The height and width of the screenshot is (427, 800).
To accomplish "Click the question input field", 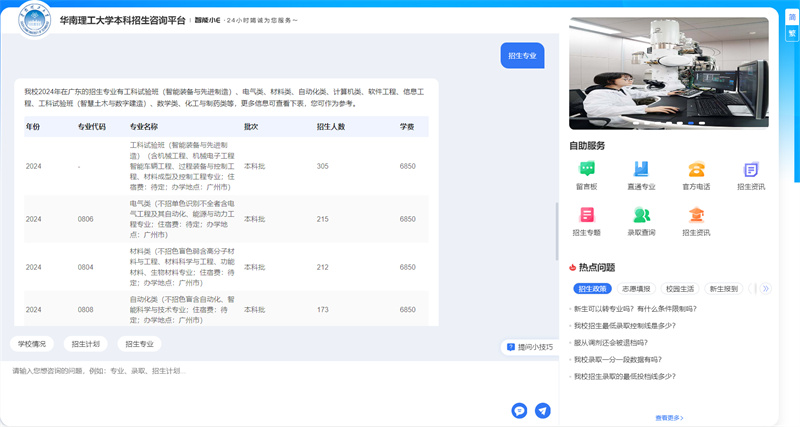I will point(280,383).
